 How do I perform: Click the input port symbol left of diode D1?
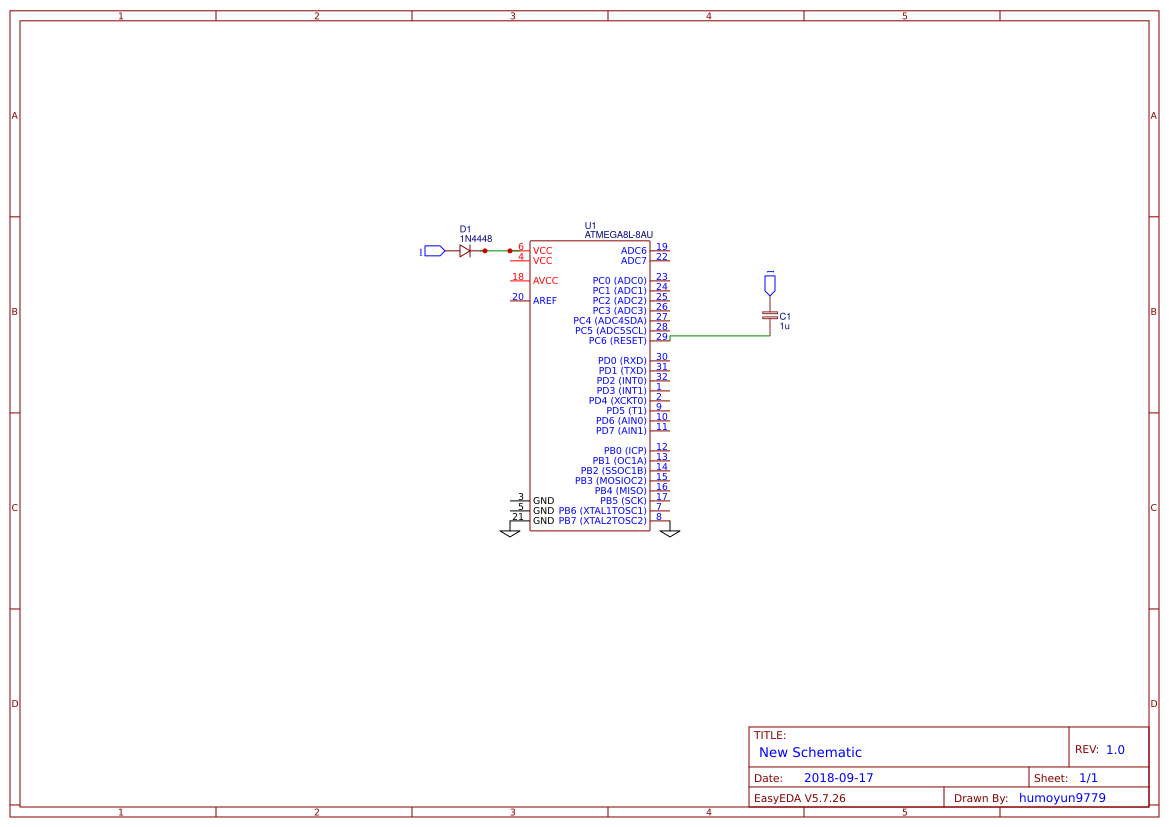433,251
